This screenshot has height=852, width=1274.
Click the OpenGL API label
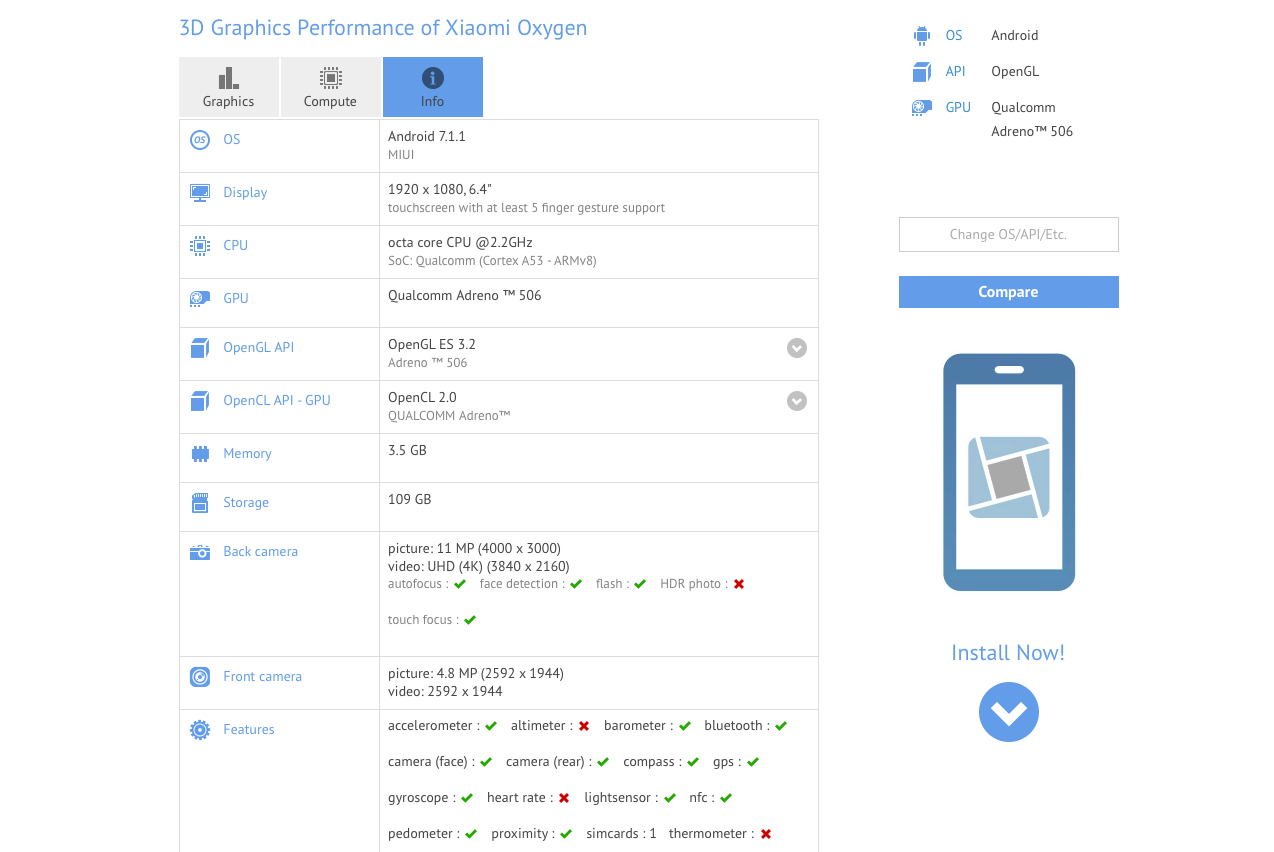click(259, 348)
